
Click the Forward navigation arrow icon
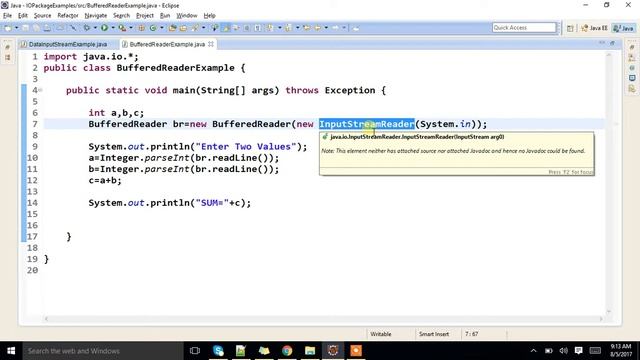tap(336, 28)
